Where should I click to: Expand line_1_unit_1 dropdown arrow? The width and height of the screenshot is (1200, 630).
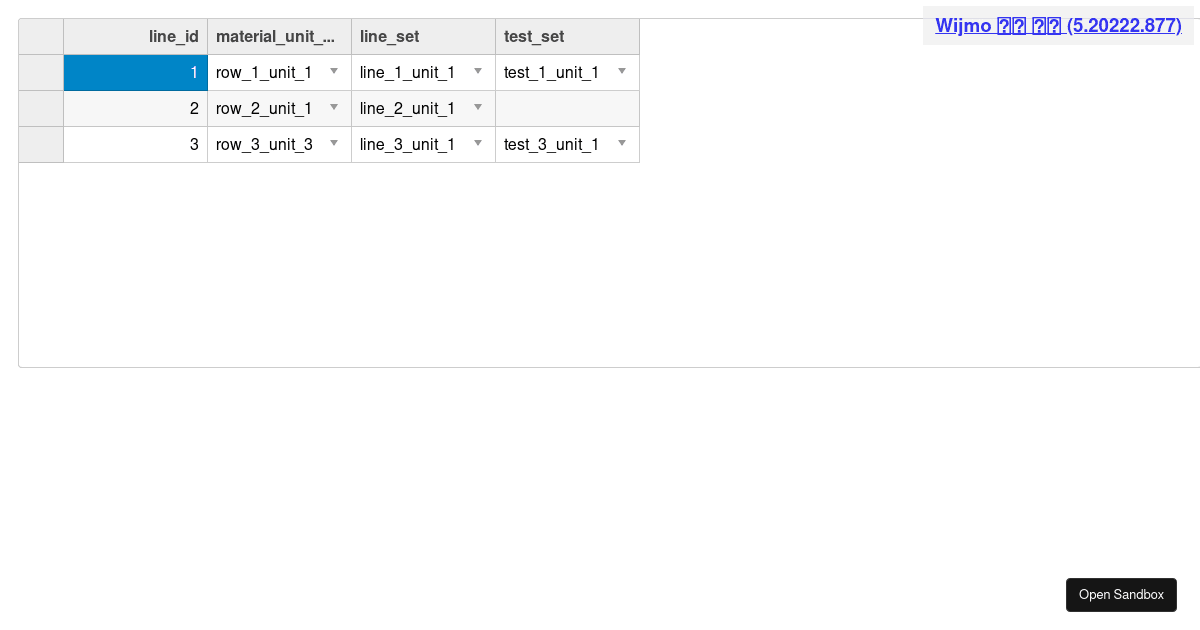pos(478,72)
